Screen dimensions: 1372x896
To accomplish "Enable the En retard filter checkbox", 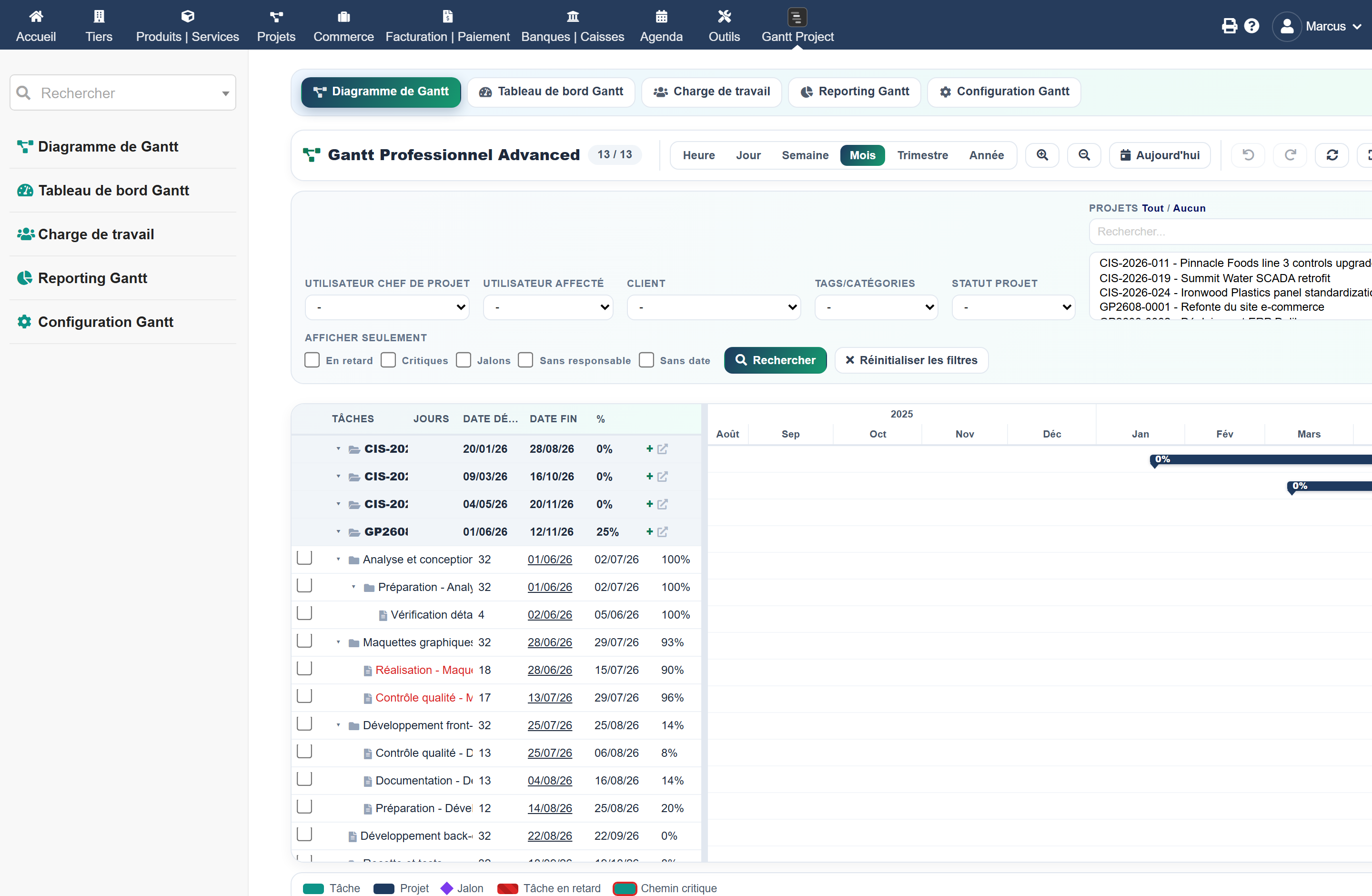I will point(312,360).
